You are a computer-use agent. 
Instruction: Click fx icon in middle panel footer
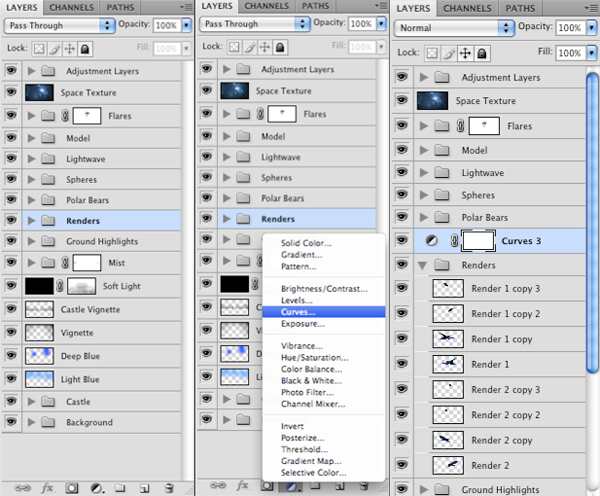coord(242,486)
